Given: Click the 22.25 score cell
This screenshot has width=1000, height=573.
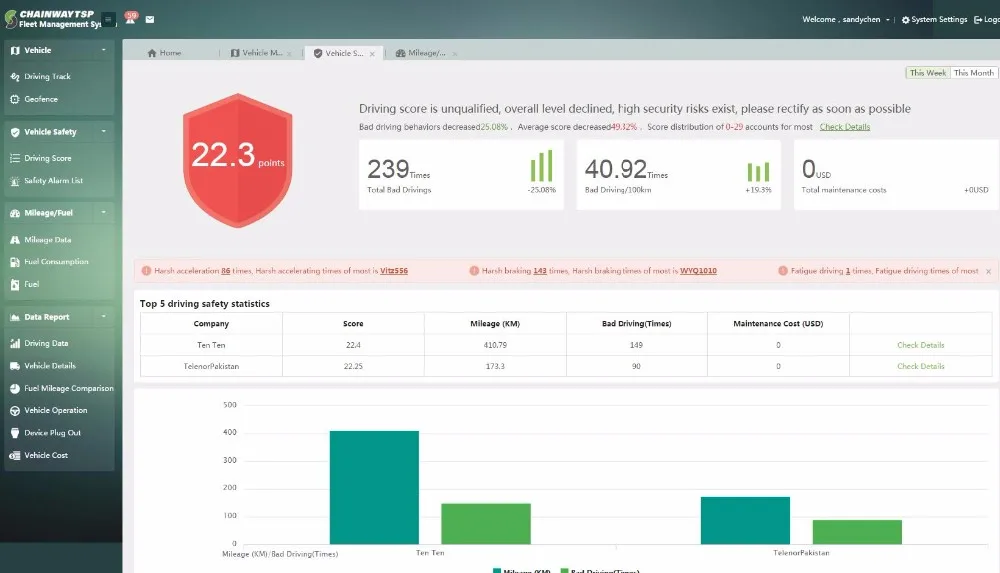Looking at the screenshot, I should tap(353, 366).
